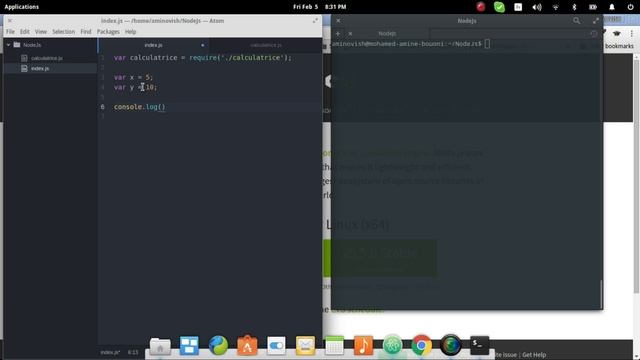Open the Selection menu in Atom
Image resolution: width=640 pixels, height=360 pixels.
(x=64, y=31)
